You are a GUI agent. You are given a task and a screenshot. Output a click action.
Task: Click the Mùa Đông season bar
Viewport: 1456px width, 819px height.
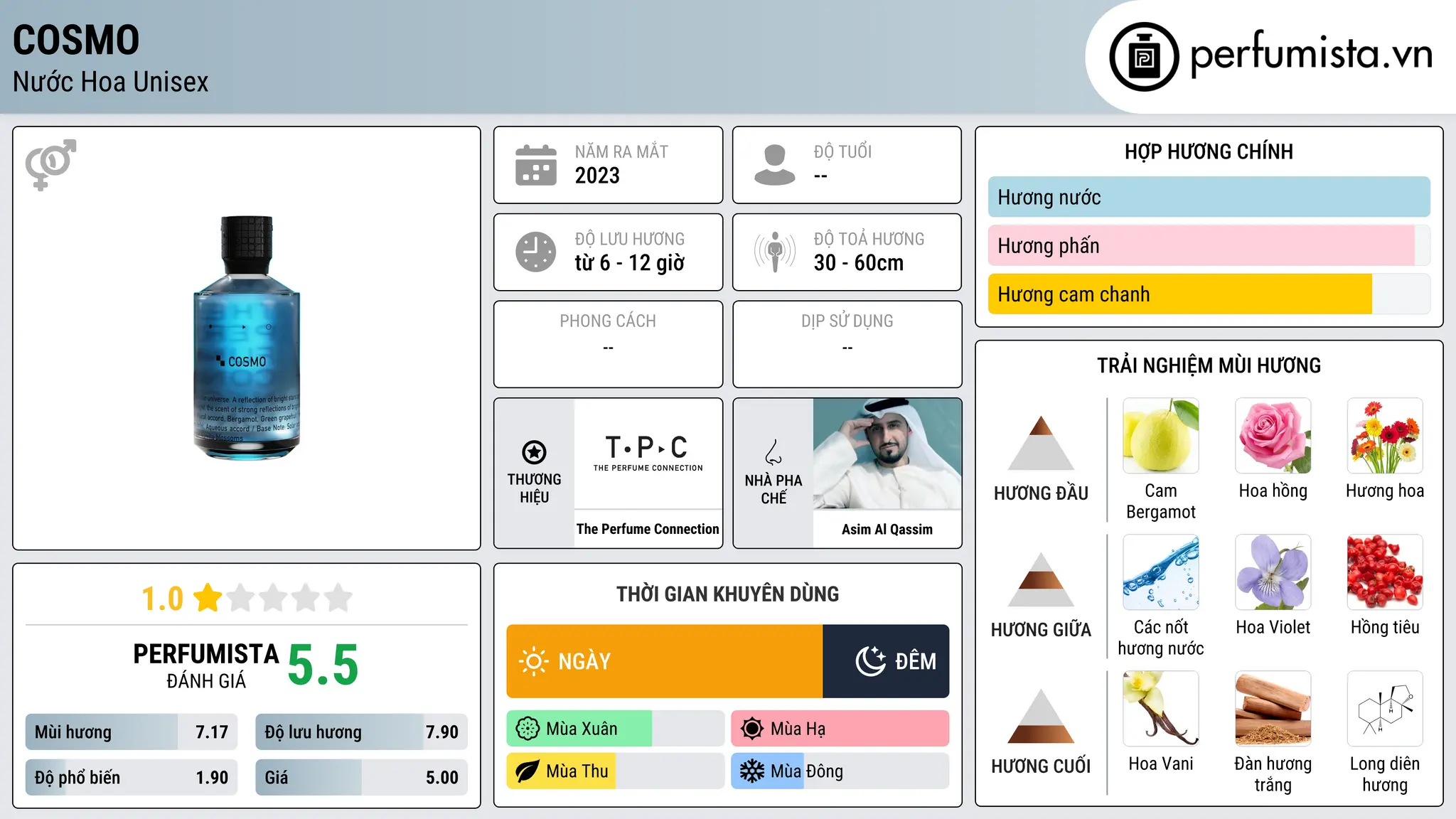coord(840,771)
